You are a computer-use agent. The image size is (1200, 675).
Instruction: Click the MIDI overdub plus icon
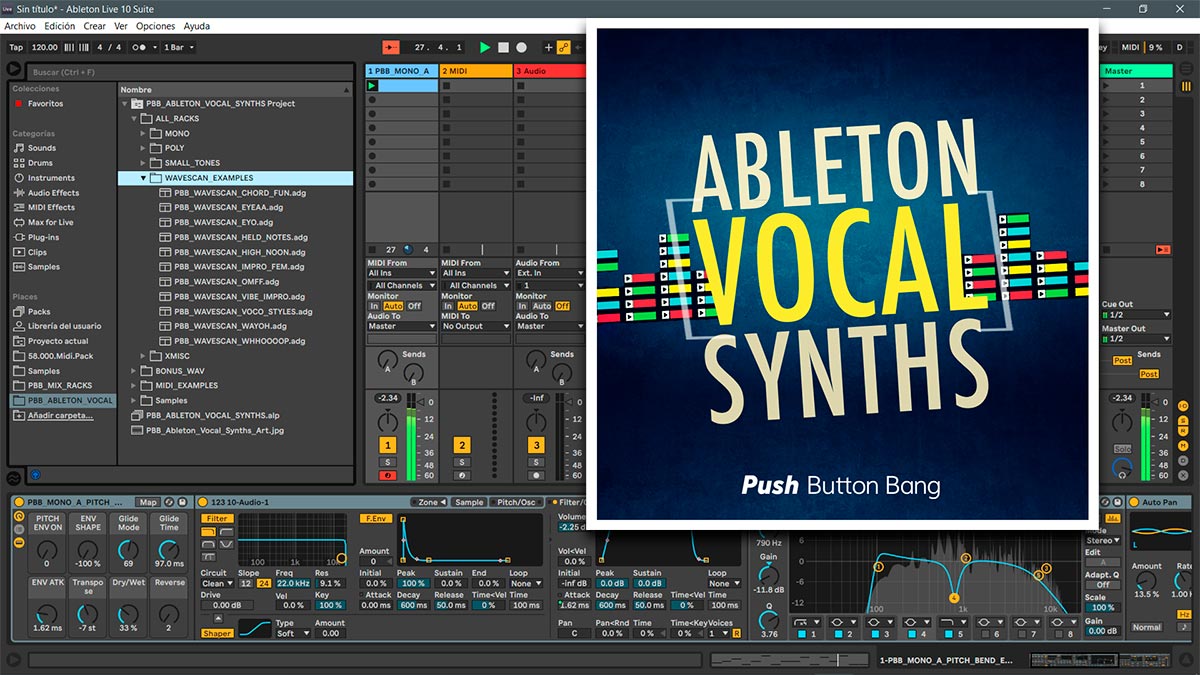(x=548, y=47)
